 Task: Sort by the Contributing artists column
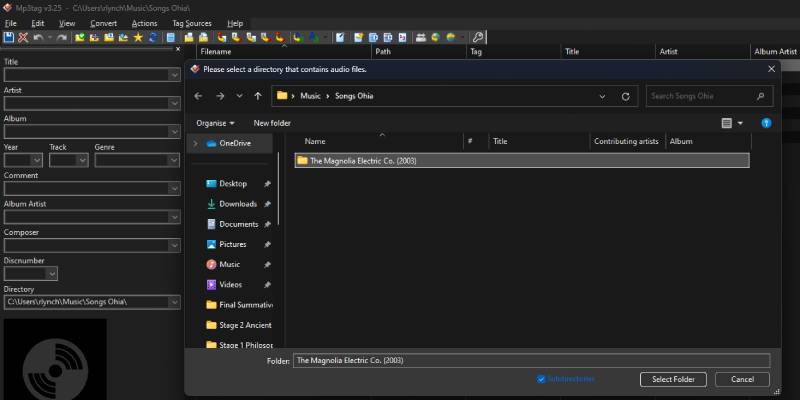tap(626, 141)
